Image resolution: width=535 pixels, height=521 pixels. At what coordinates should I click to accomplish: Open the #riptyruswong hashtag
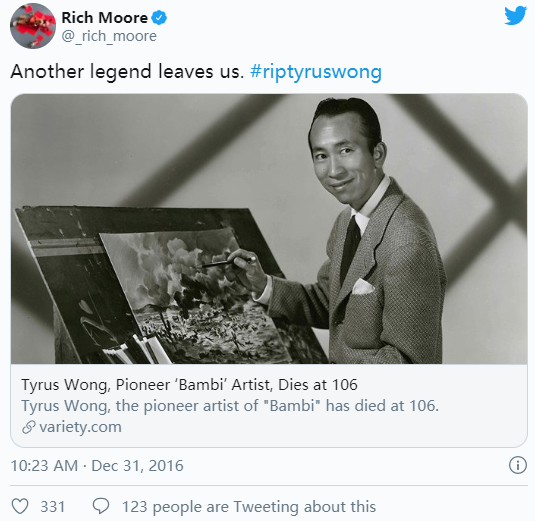[316, 72]
